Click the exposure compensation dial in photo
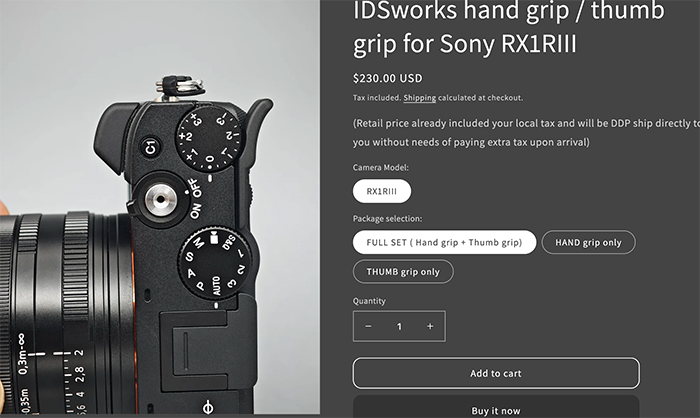The width and height of the screenshot is (700, 418). click(x=210, y=138)
